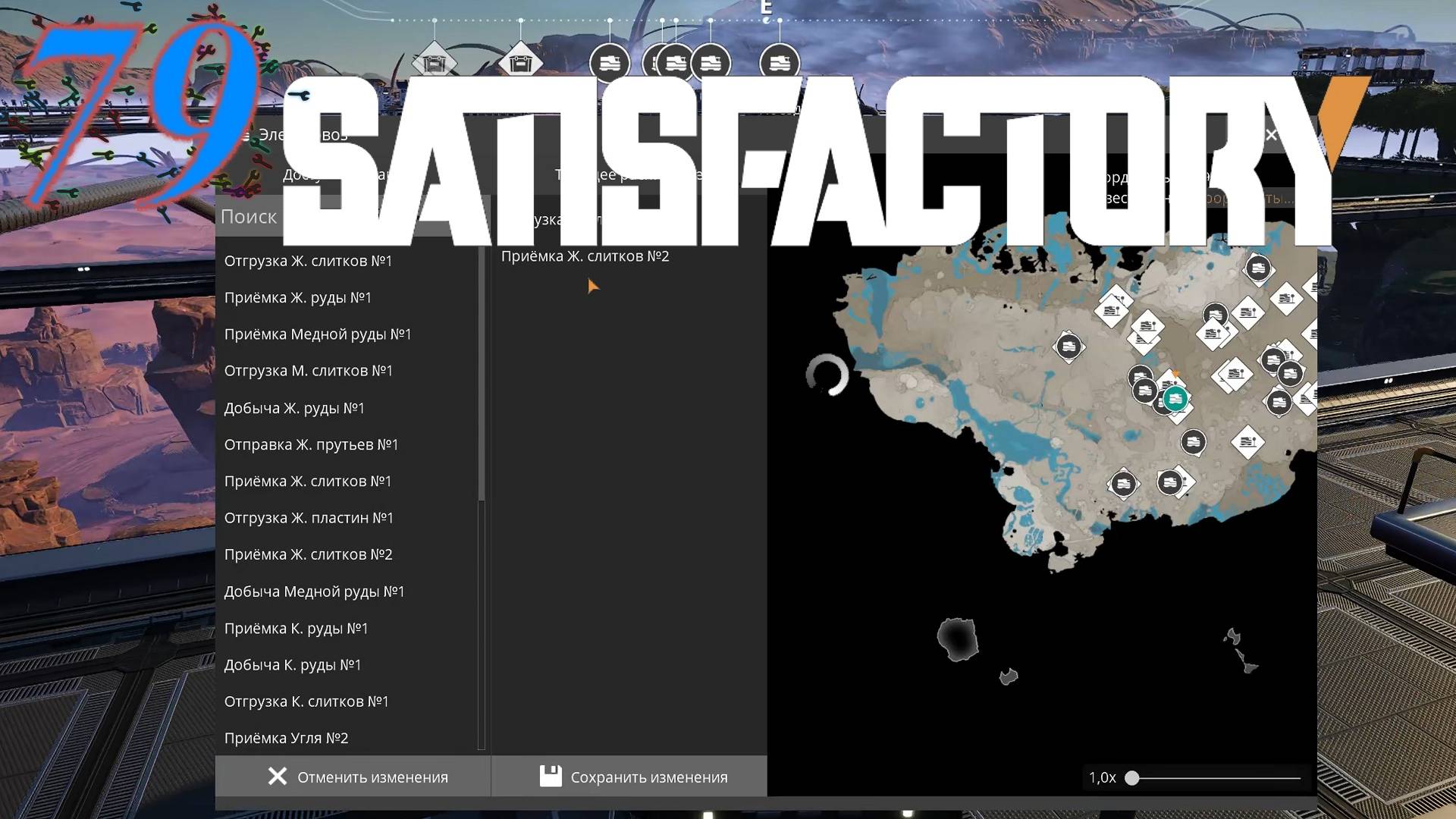Select Добыча Ж. руды №1 from list
This screenshot has height=819, width=1456.
pyautogui.click(x=294, y=408)
